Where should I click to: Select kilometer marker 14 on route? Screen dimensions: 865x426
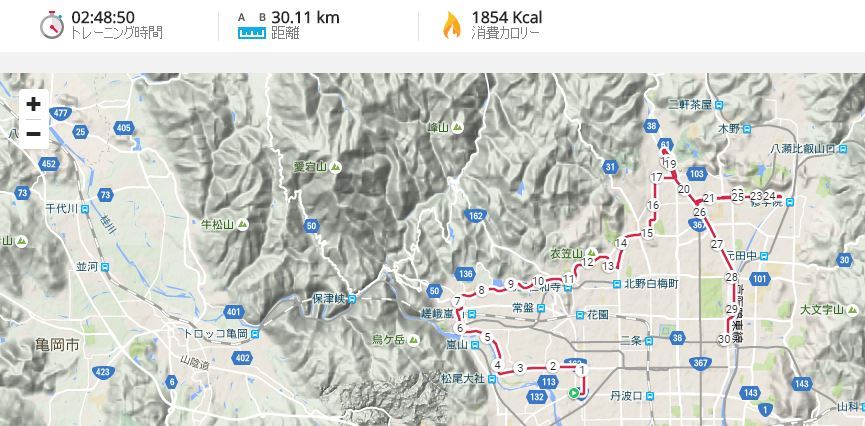coord(622,243)
